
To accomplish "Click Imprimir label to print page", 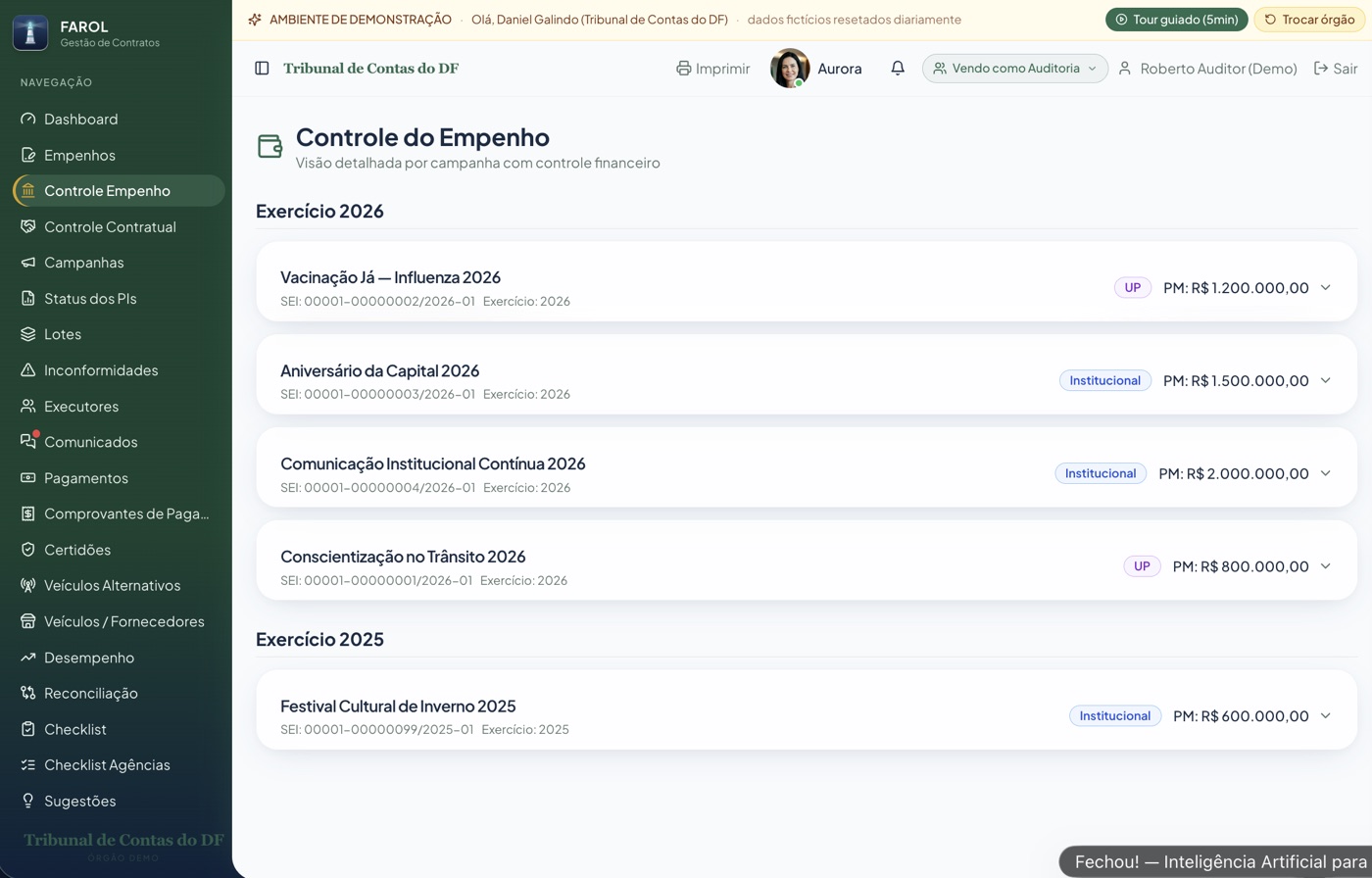I will tap(723, 69).
